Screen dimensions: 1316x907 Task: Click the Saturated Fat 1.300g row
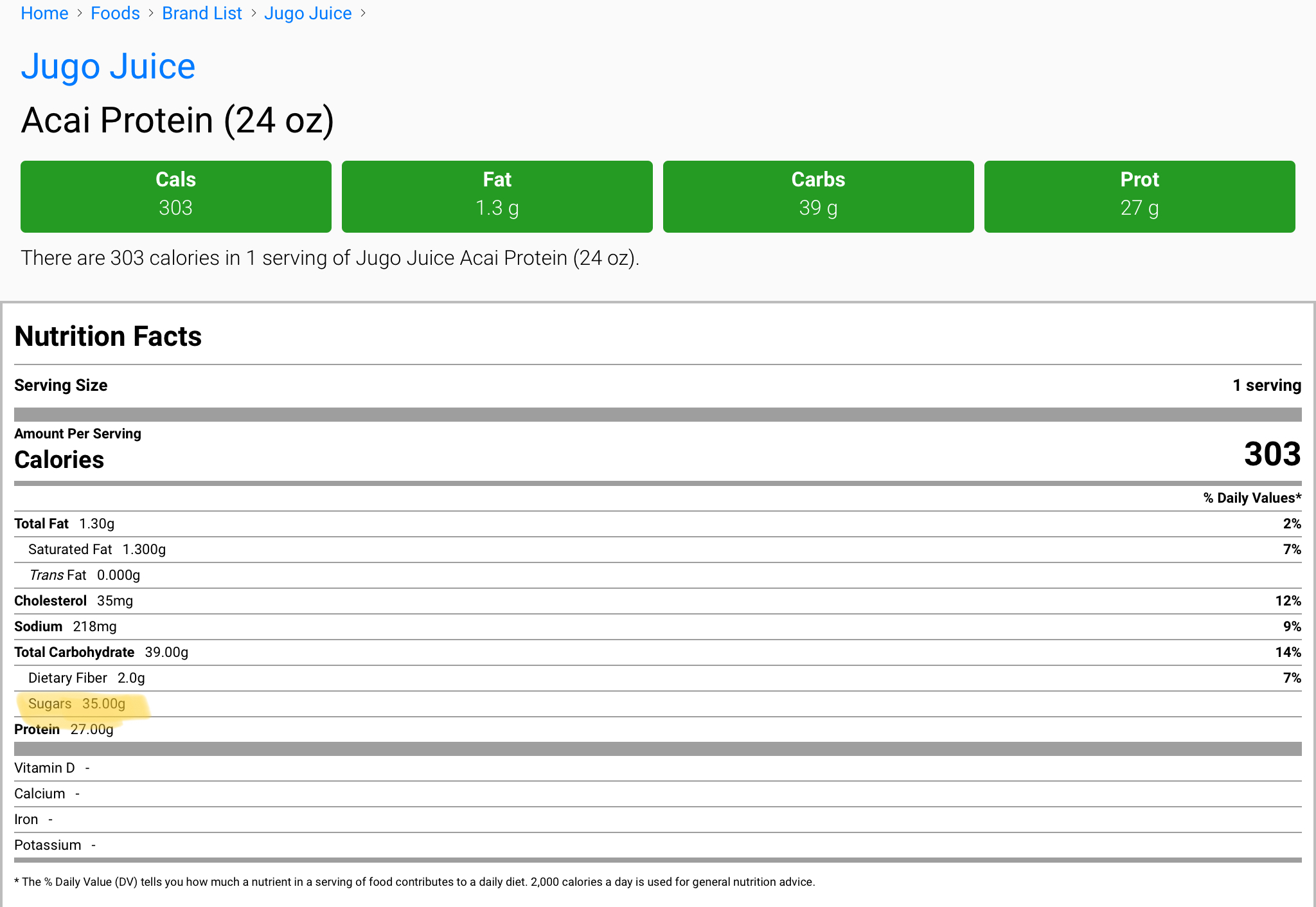658,550
